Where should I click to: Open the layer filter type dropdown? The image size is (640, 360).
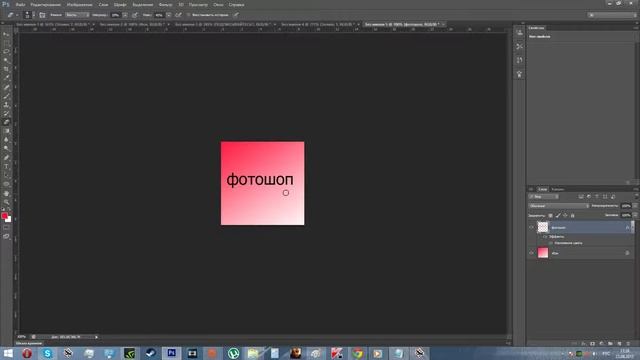[x=544, y=197]
